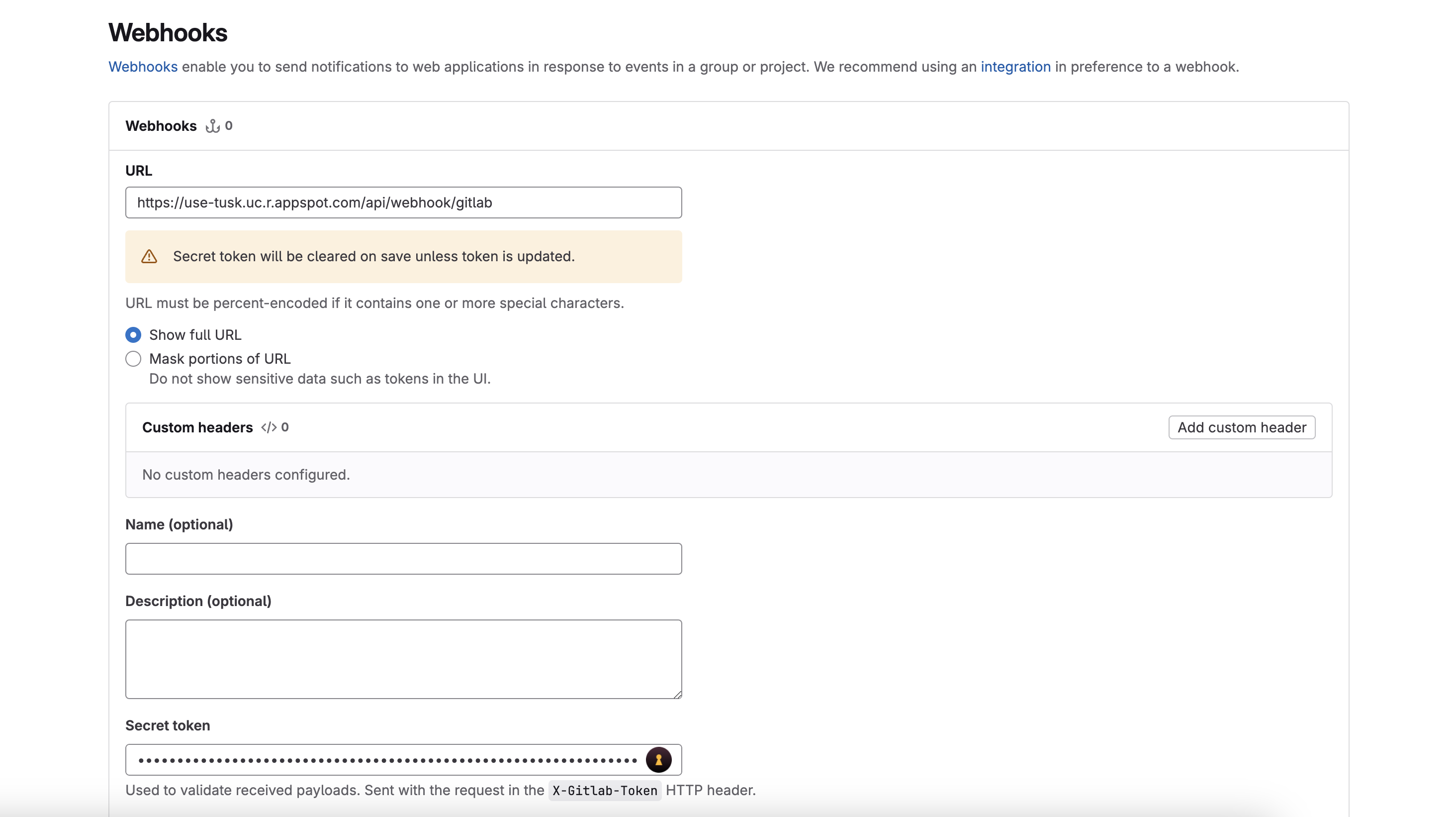Click the Secret token password field
Image resolution: width=1456 pixels, height=817 pixels.
404,759
